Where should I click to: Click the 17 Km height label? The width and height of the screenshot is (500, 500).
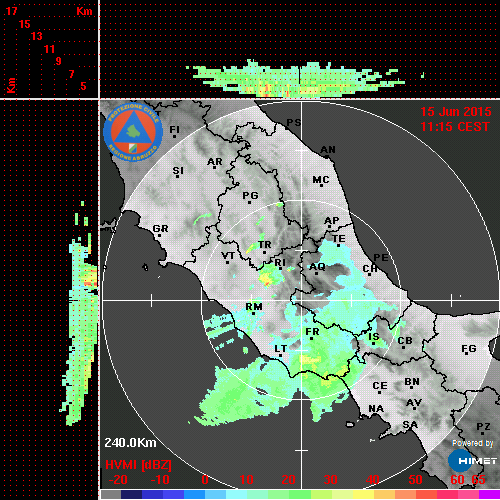point(11,11)
